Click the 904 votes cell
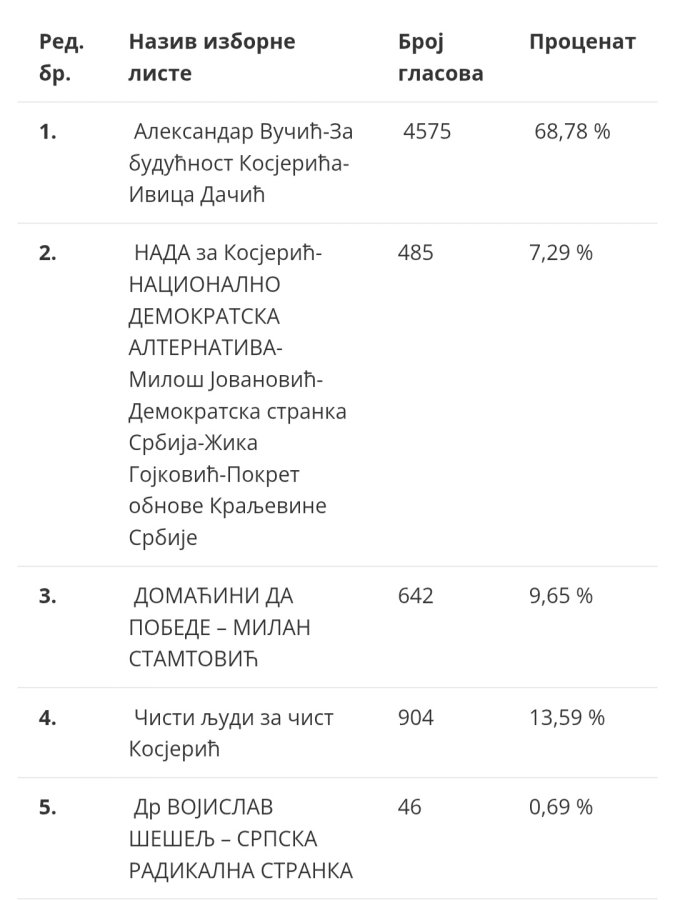Viewport: 675px width, 900px height. click(416, 717)
